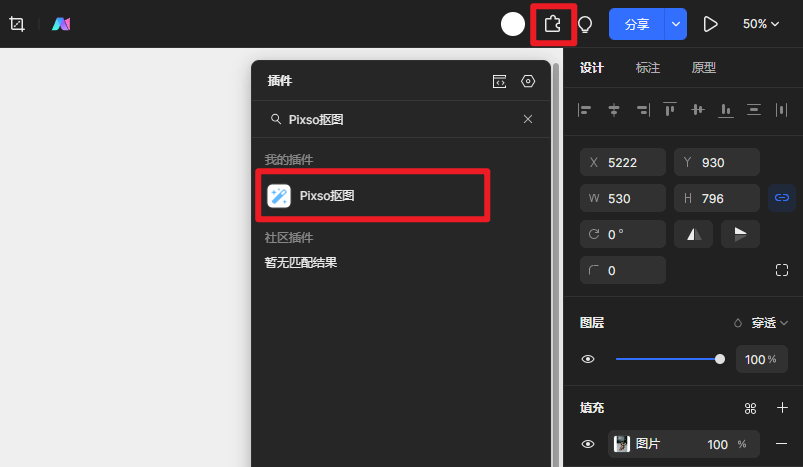Add a new fill with plus
803x467 pixels.
point(782,408)
